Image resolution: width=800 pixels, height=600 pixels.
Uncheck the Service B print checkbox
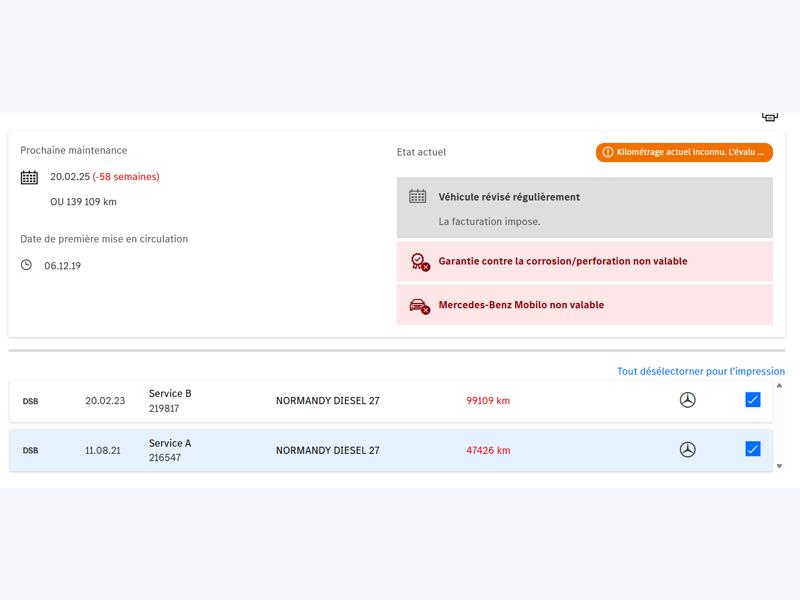753,400
